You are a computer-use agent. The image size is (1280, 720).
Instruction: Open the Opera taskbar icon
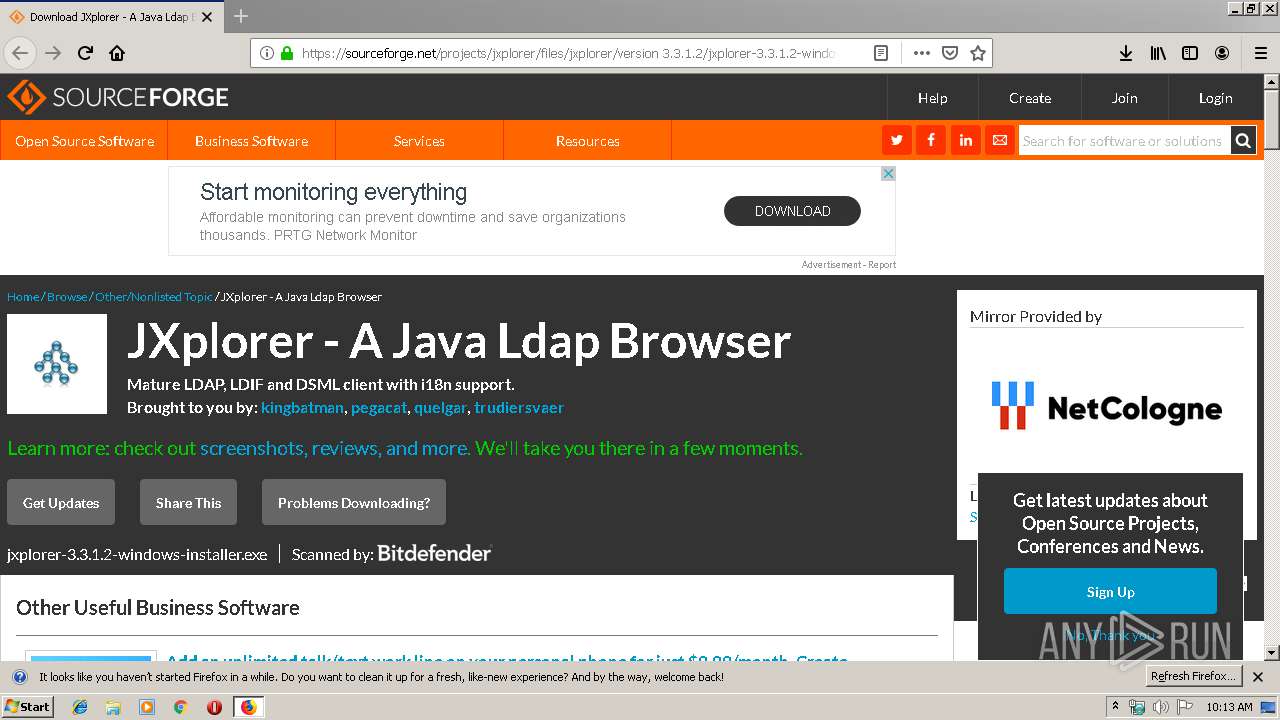point(214,707)
